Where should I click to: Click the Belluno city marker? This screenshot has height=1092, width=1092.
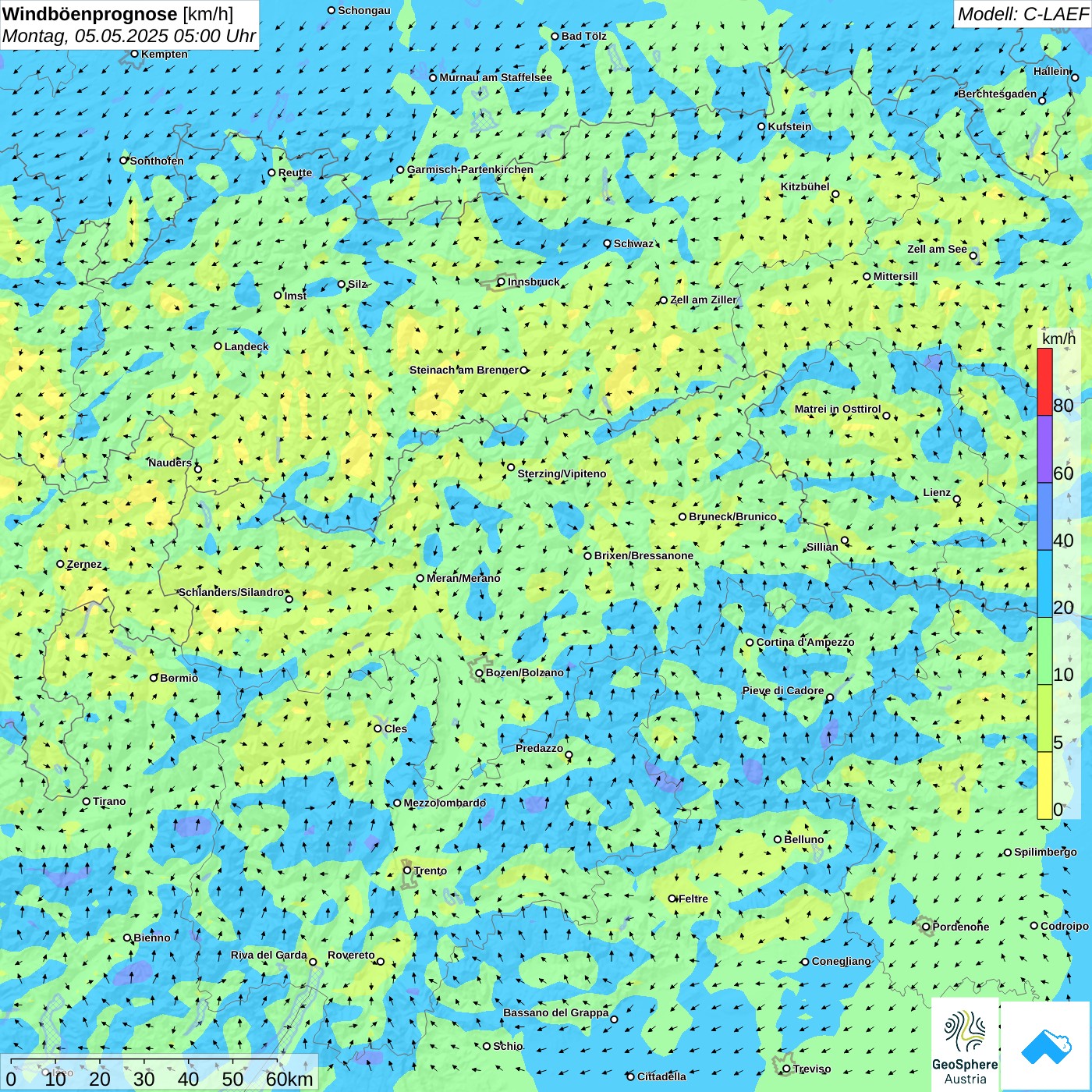point(778,839)
